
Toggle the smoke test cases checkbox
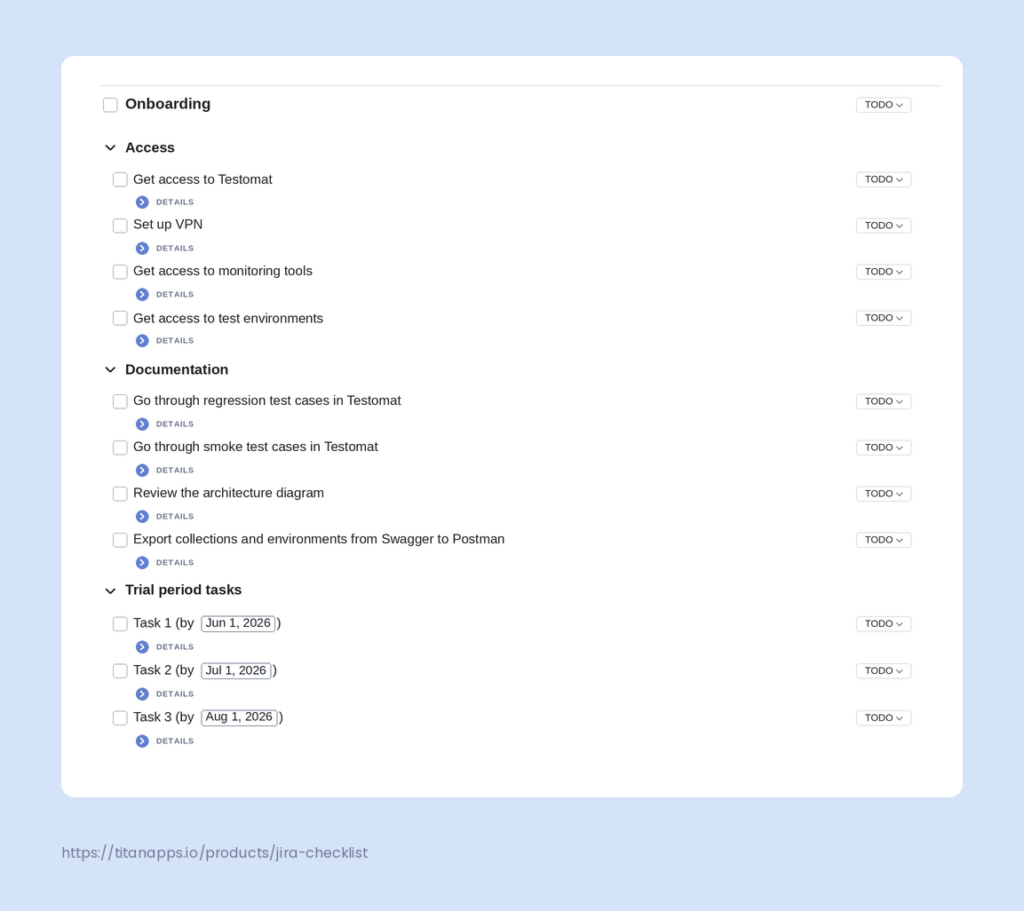[120, 448]
